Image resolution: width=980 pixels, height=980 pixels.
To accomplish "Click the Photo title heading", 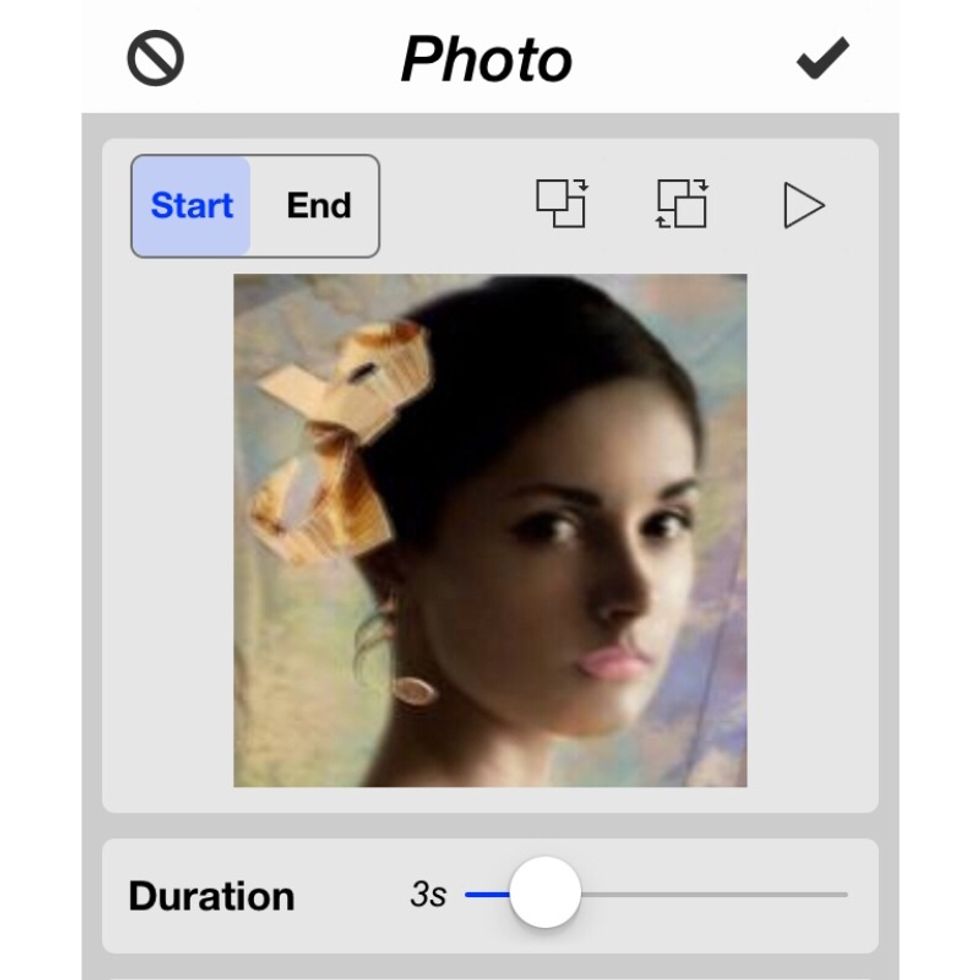I will (487, 57).
